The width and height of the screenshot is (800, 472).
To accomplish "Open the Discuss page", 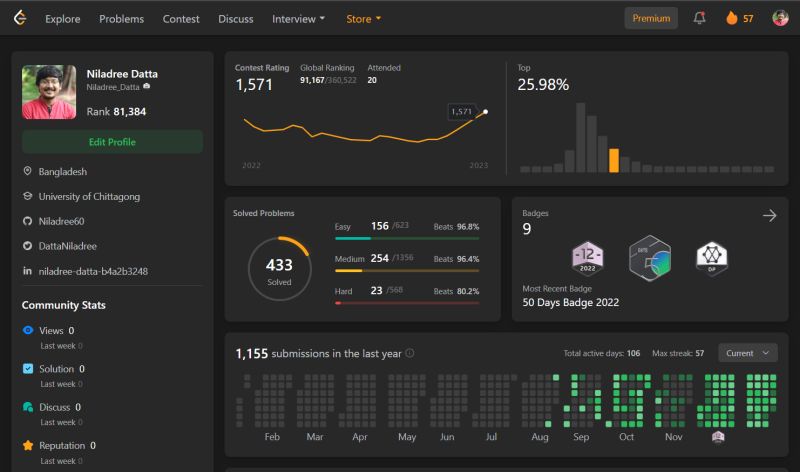I will (236, 19).
